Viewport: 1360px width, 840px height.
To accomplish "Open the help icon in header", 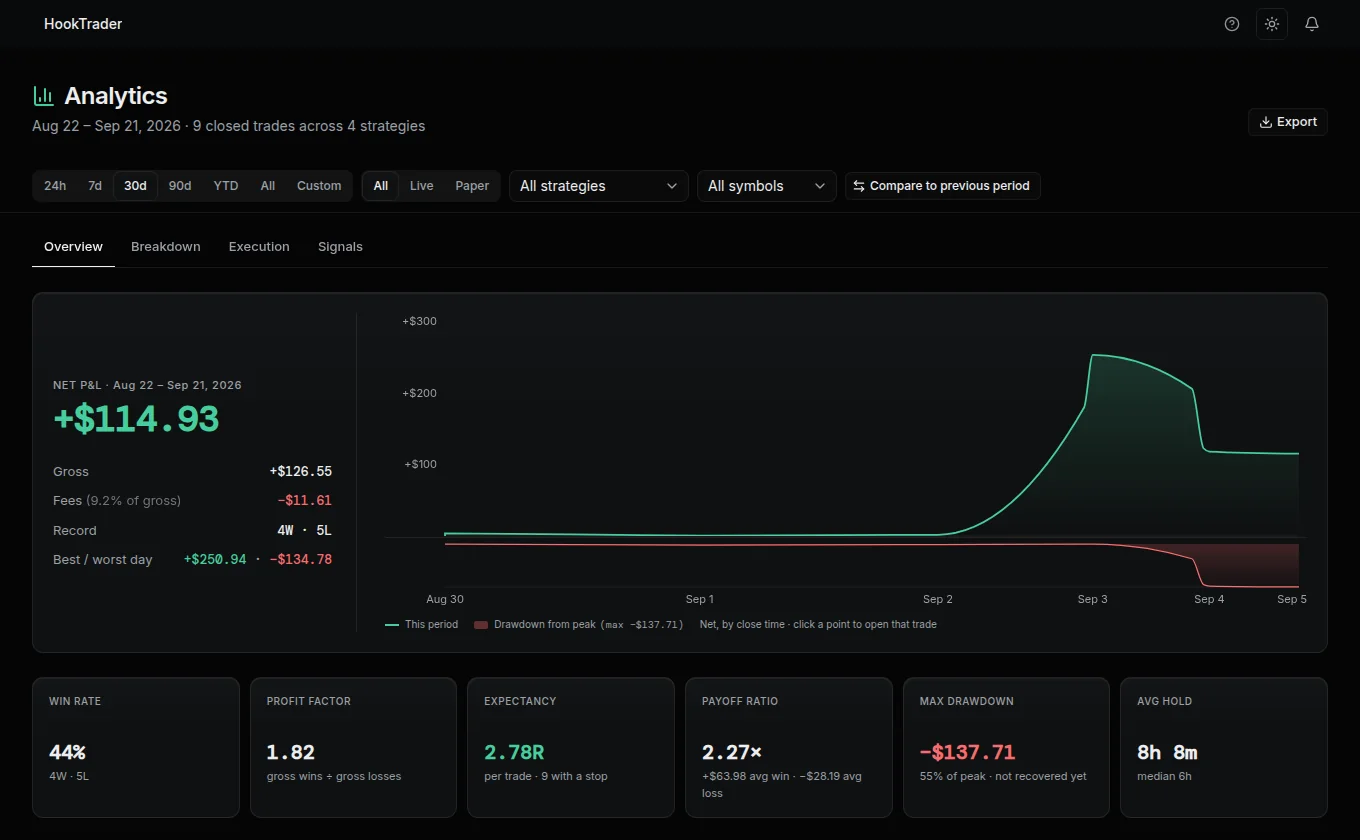I will click(x=1232, y=24).
